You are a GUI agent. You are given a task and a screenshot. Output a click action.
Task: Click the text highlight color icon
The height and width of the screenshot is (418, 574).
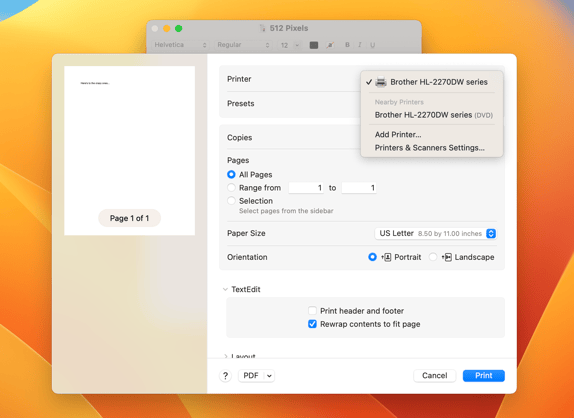click(x=330, y=45)
